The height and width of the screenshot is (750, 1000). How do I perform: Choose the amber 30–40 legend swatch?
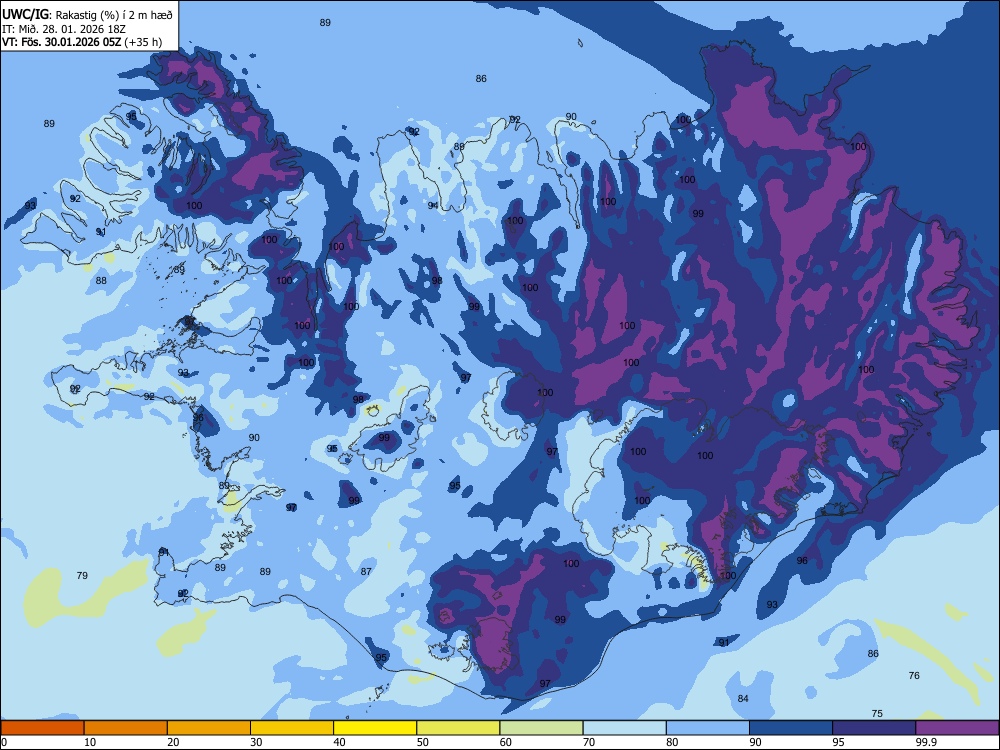click(292, 728)
